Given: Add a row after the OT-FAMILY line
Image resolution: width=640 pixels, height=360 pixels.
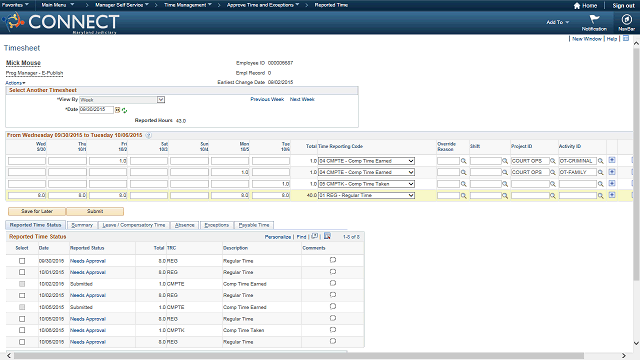Looking at the screenshot, I should coord(612,172).
